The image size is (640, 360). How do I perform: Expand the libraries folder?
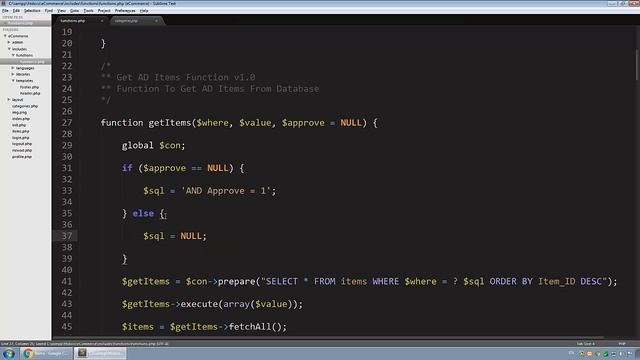[13, 74]
